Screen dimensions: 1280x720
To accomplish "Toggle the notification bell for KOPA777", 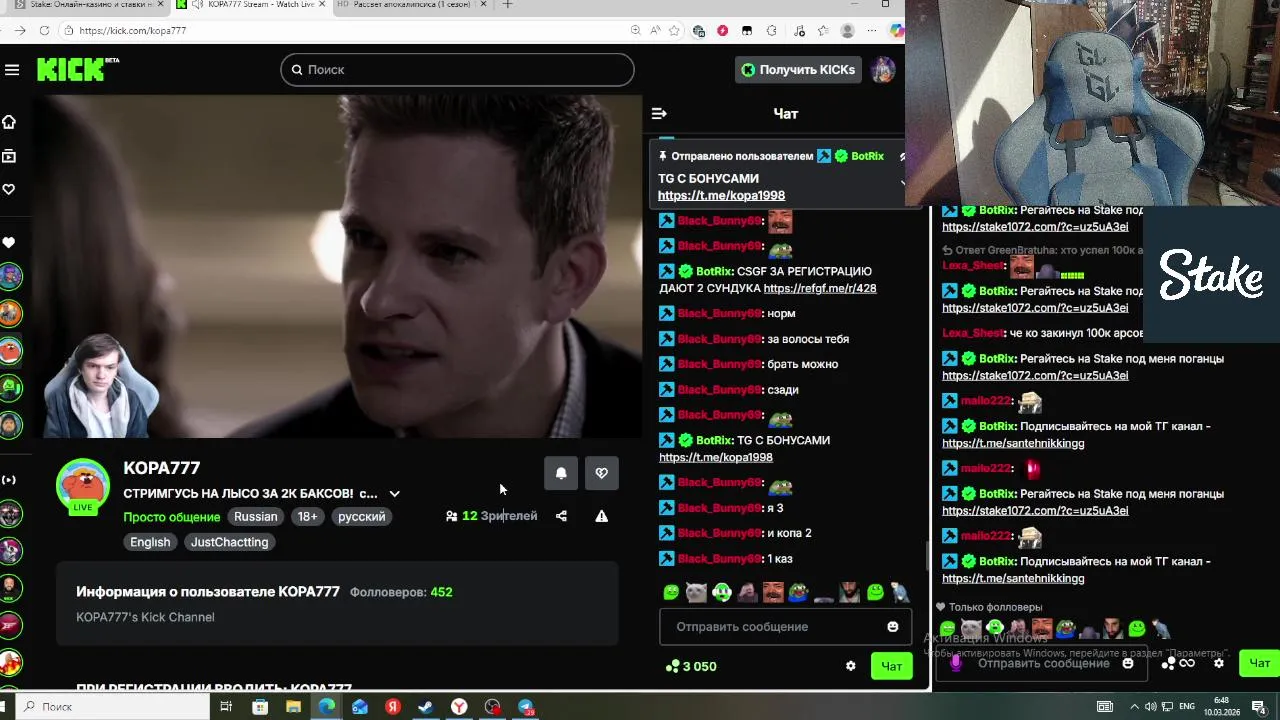I will pos(561,473).
